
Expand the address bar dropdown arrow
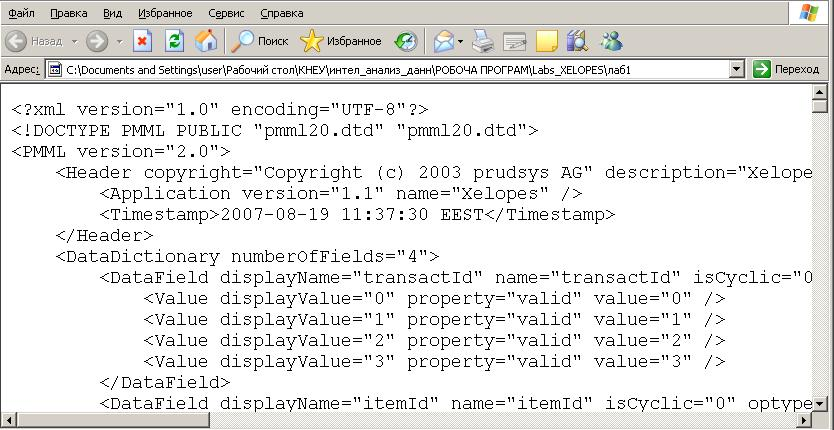737,70
